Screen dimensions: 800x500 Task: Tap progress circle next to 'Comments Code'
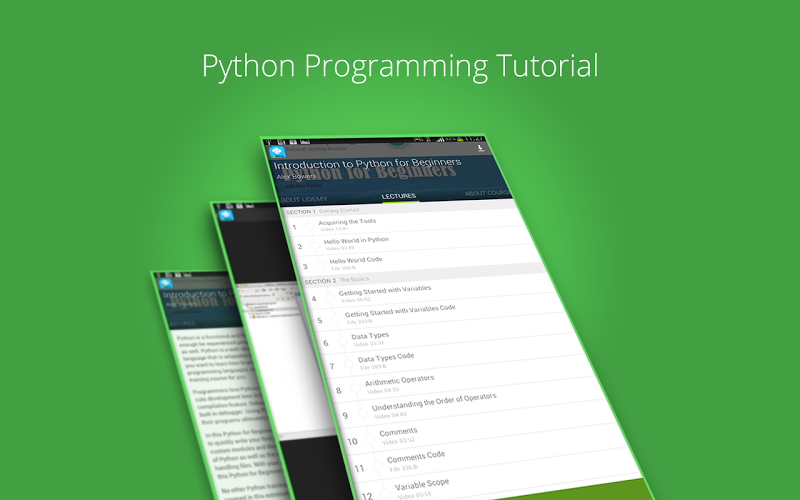click(378, 465)
